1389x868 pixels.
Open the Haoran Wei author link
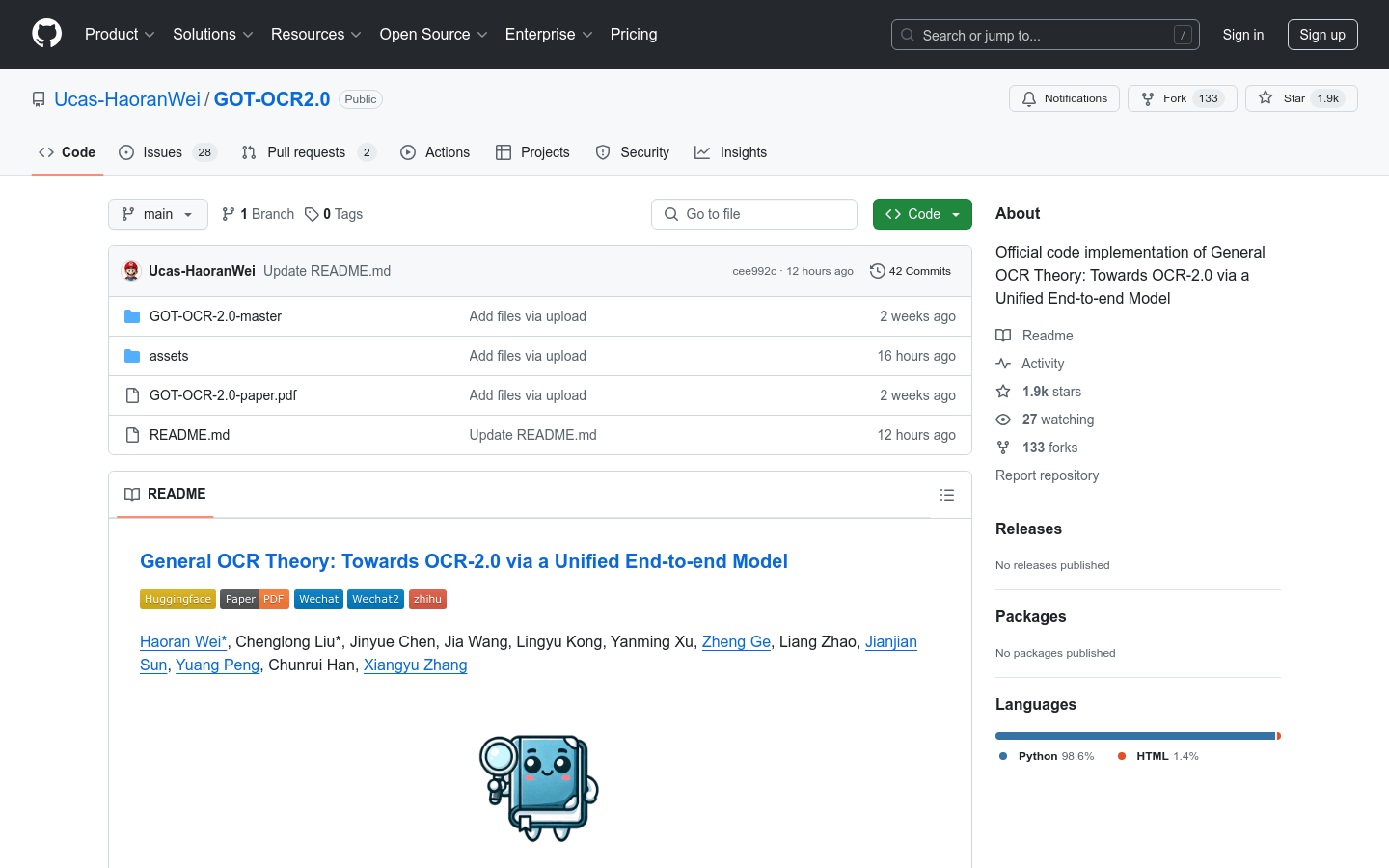point(183,641)
